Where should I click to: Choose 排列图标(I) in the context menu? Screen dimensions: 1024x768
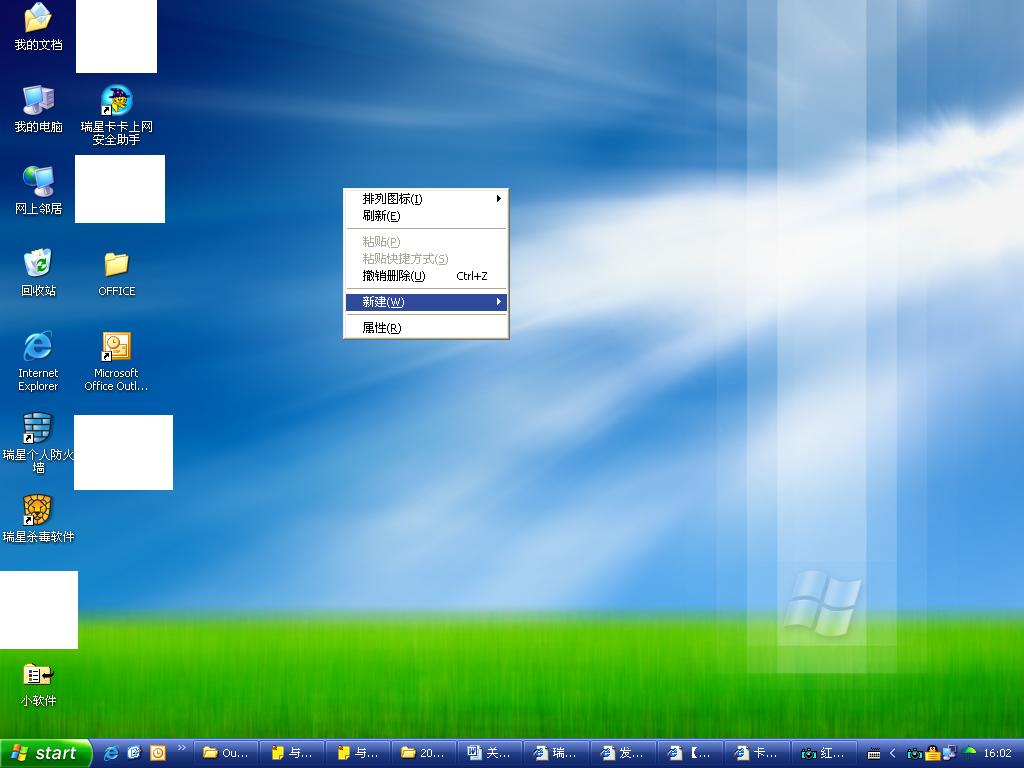[x=426, y=199]
